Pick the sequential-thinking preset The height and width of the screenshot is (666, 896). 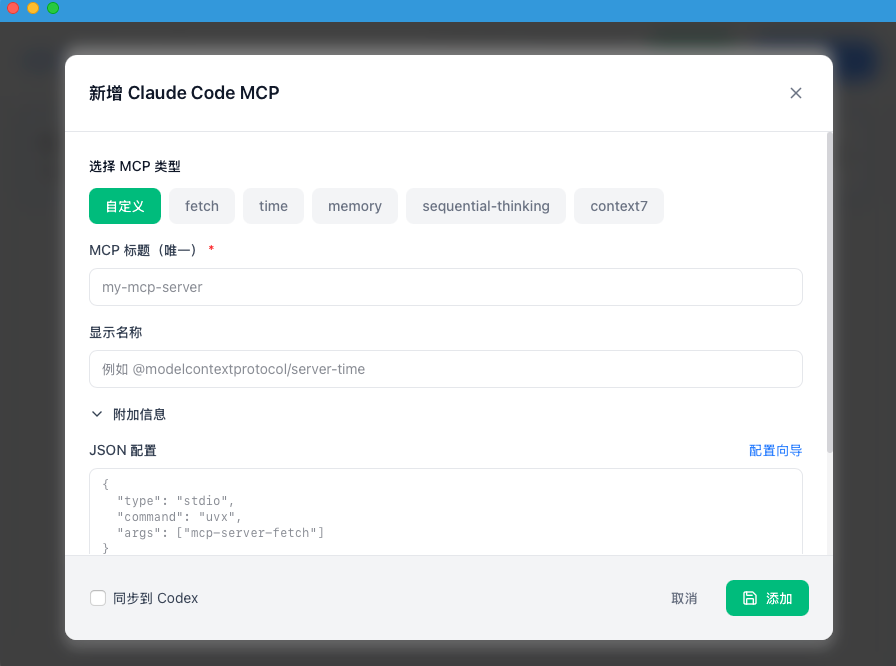pyautogui.click(x=486, y=206)
